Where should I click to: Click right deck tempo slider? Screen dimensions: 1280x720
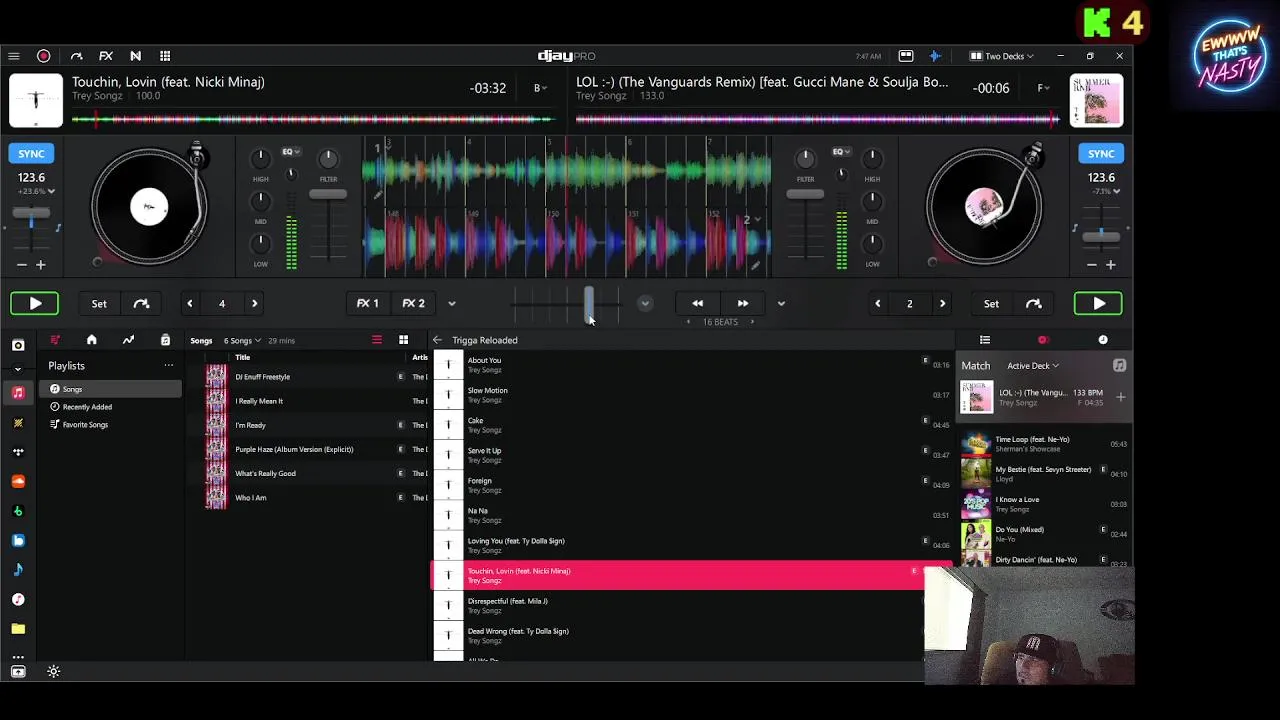(x=1101, y=235)
